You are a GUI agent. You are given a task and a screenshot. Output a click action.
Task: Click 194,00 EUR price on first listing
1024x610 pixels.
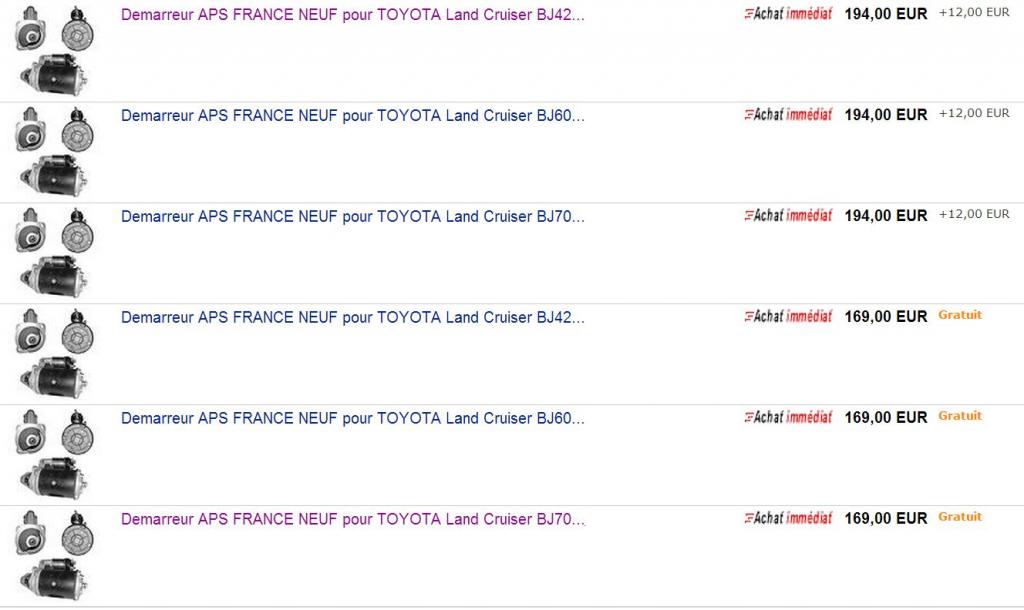click(x=886, y=14)
